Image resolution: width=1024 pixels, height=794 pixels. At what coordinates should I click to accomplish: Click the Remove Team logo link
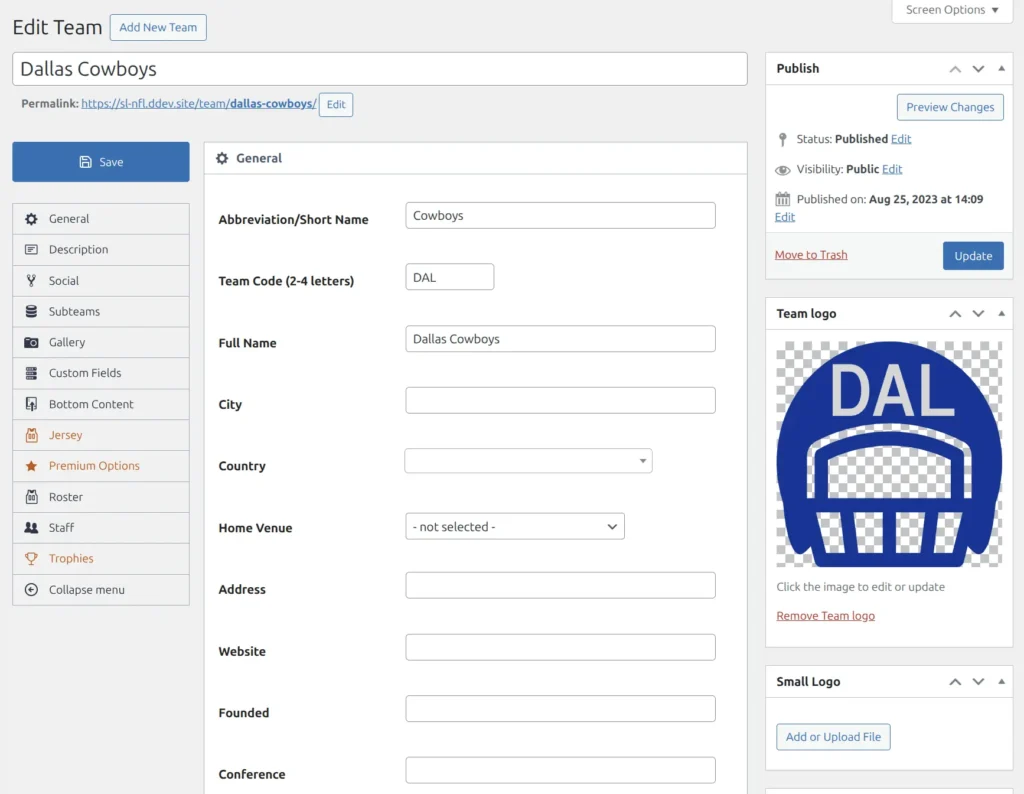[x=825, y=616]
